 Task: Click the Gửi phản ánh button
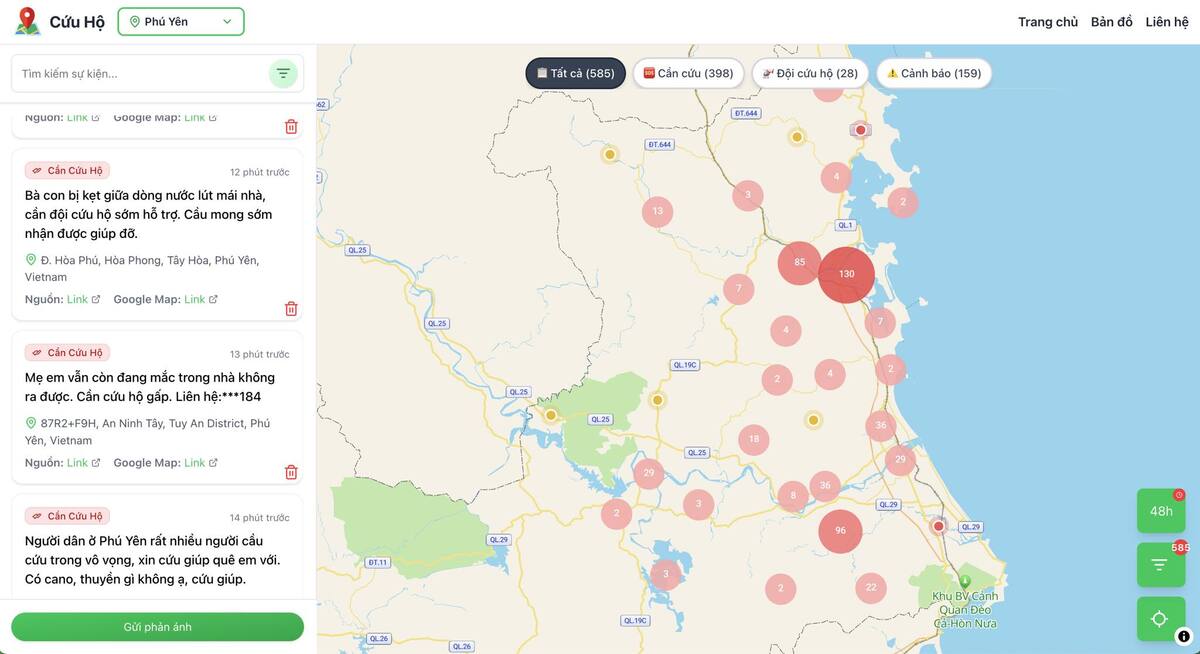[157, 627]
